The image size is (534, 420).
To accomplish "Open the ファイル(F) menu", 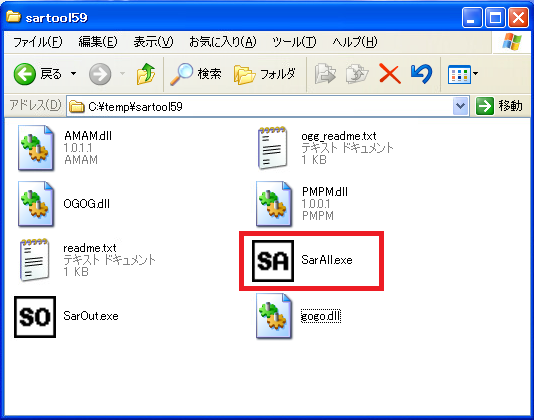I will pos(37,42).
